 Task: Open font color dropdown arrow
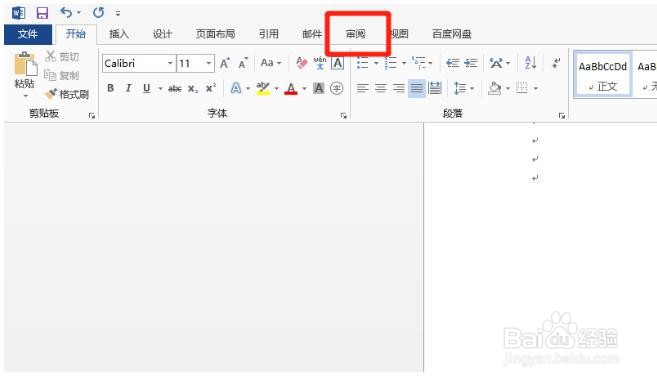pos(305,89)
